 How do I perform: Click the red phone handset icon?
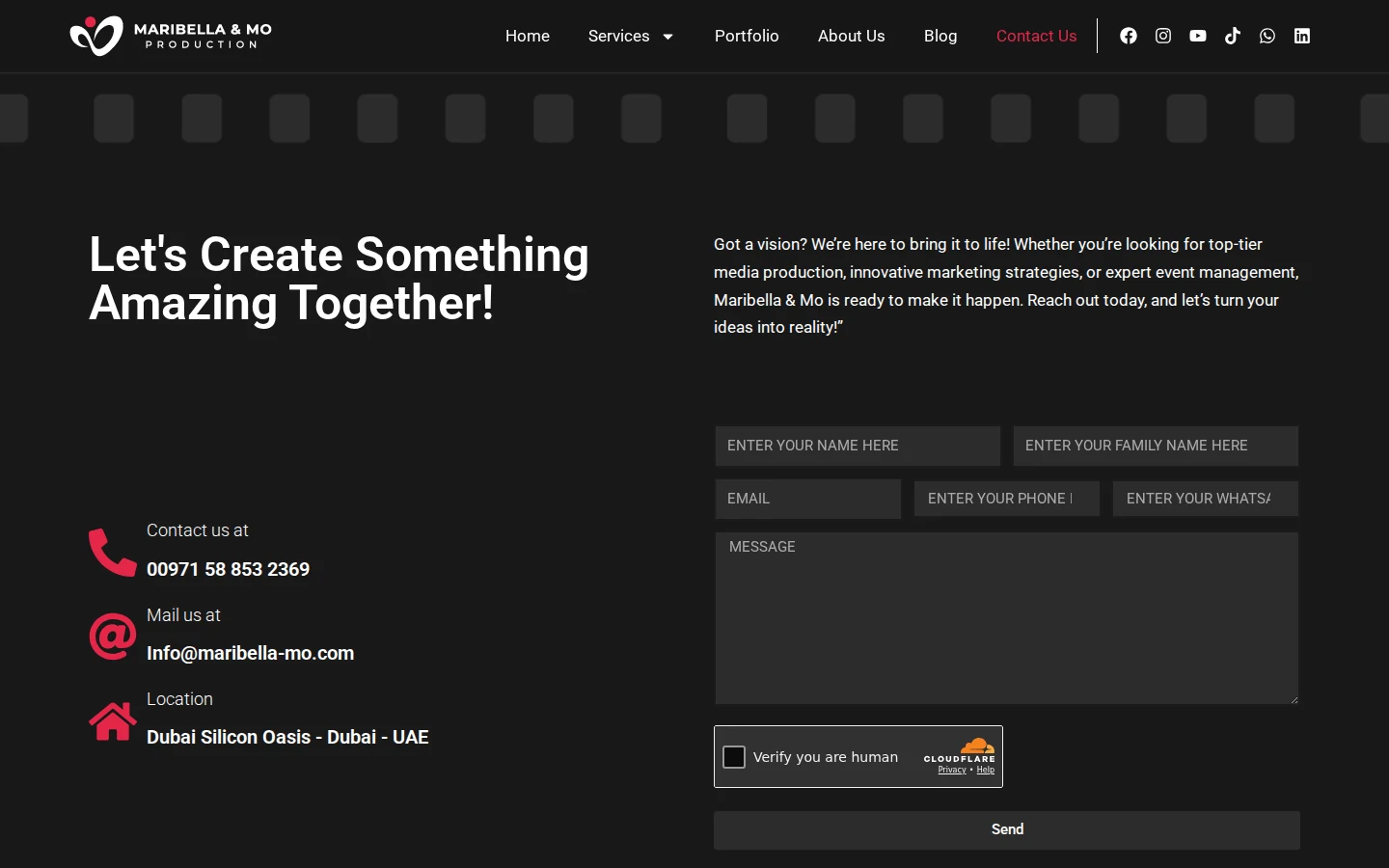pos(112,552)
